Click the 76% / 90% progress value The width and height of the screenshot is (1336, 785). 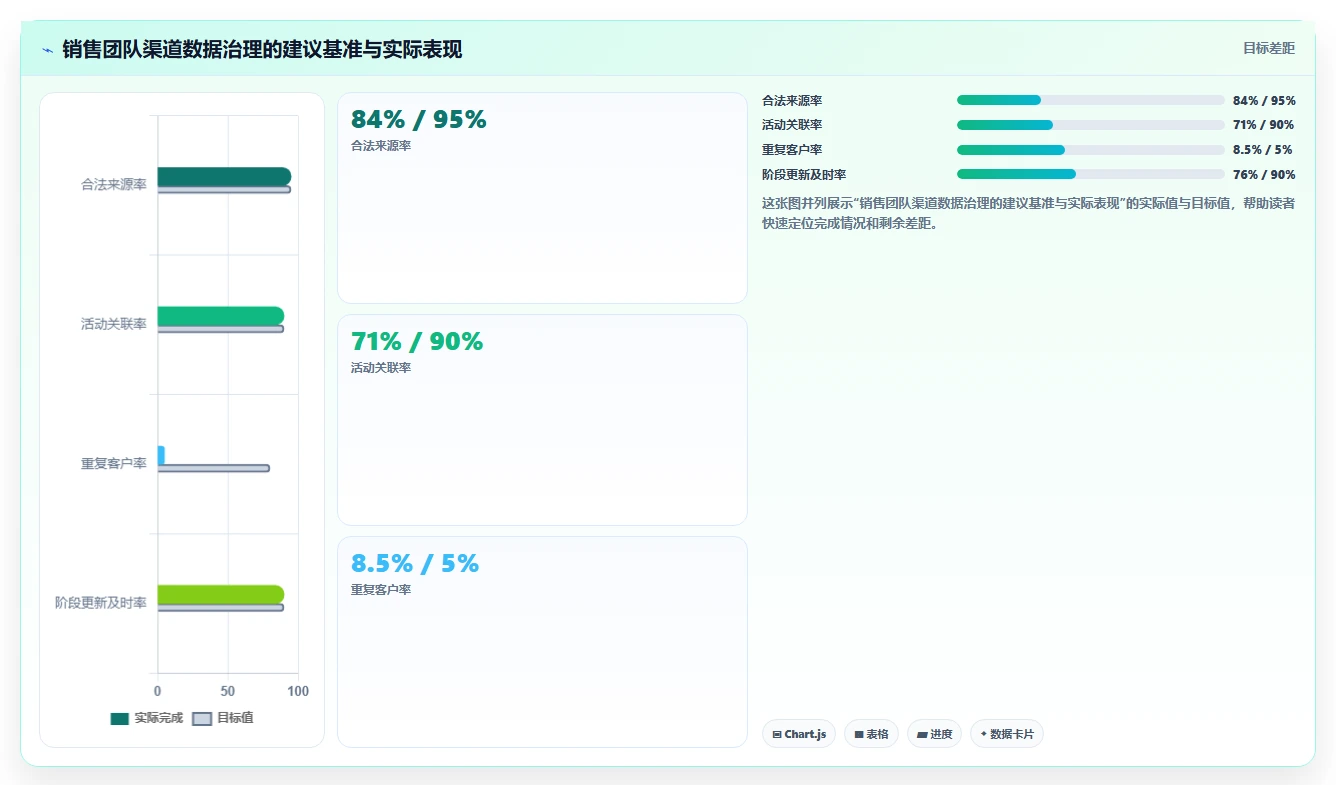1264,175
